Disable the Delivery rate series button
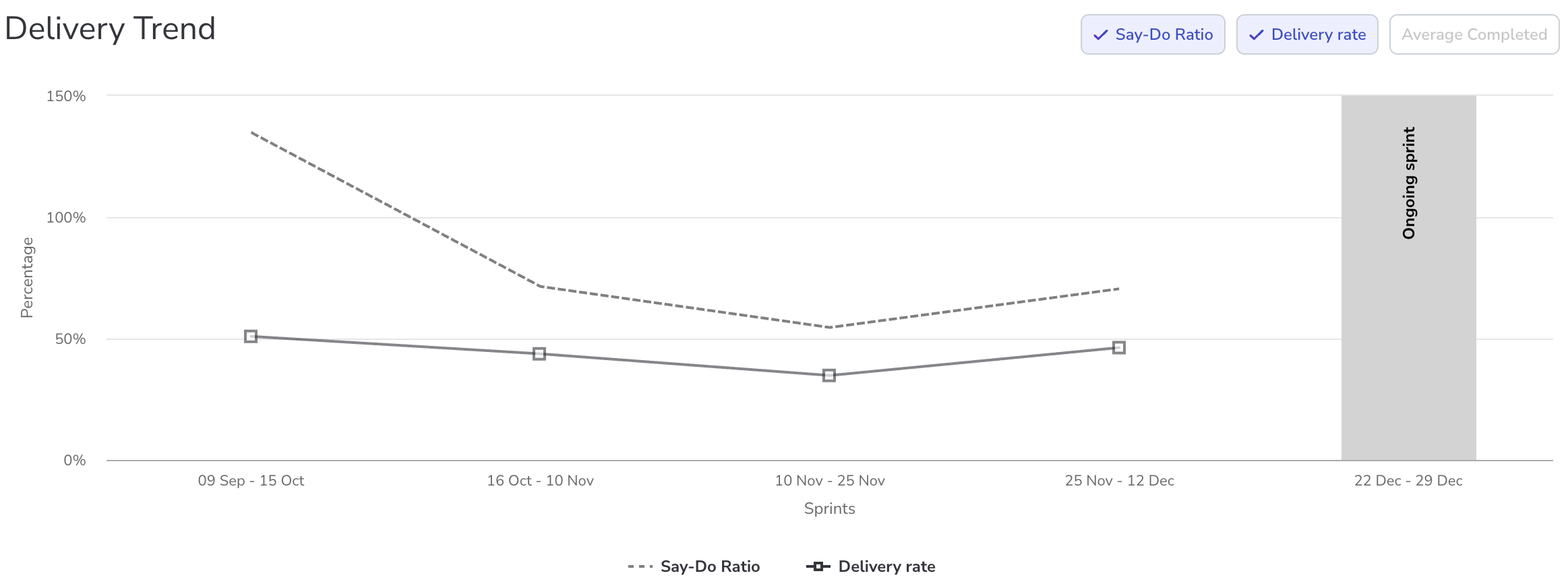1568x588 pixels. coord(1307,35)
